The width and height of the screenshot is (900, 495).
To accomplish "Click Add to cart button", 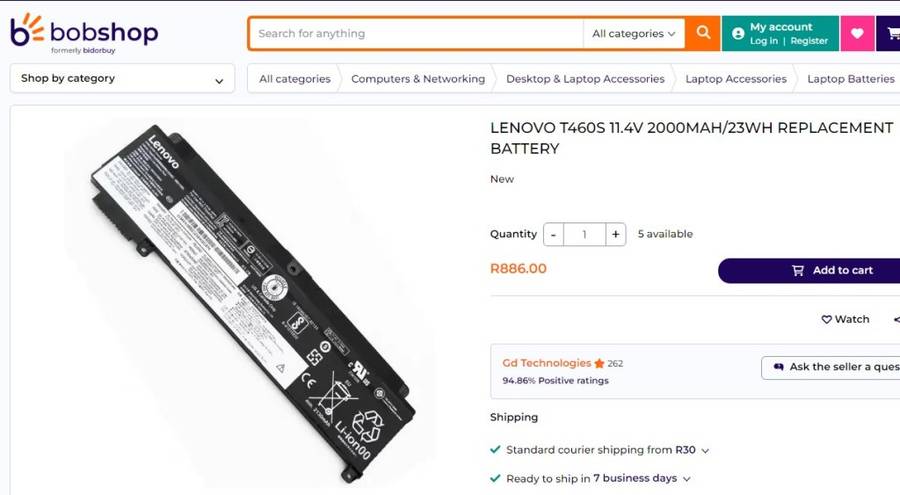I will tap(810, 270).
